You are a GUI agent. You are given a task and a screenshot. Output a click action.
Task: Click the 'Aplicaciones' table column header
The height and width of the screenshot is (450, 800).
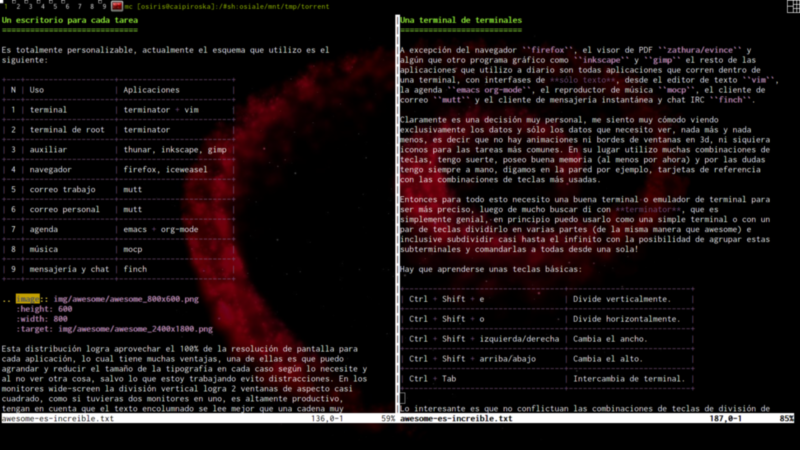tap(152, 90)
